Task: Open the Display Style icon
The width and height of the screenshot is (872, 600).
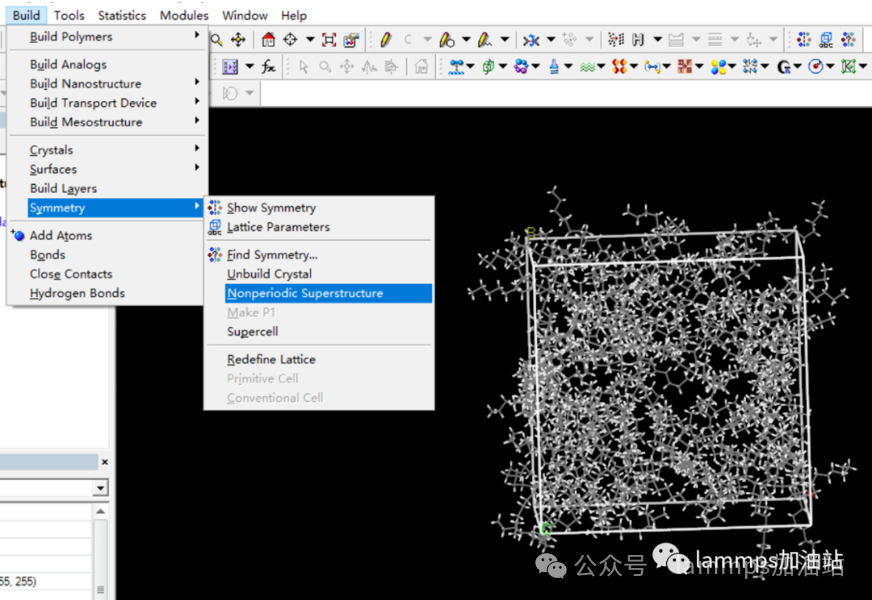Action: click(x=351, y=39)
